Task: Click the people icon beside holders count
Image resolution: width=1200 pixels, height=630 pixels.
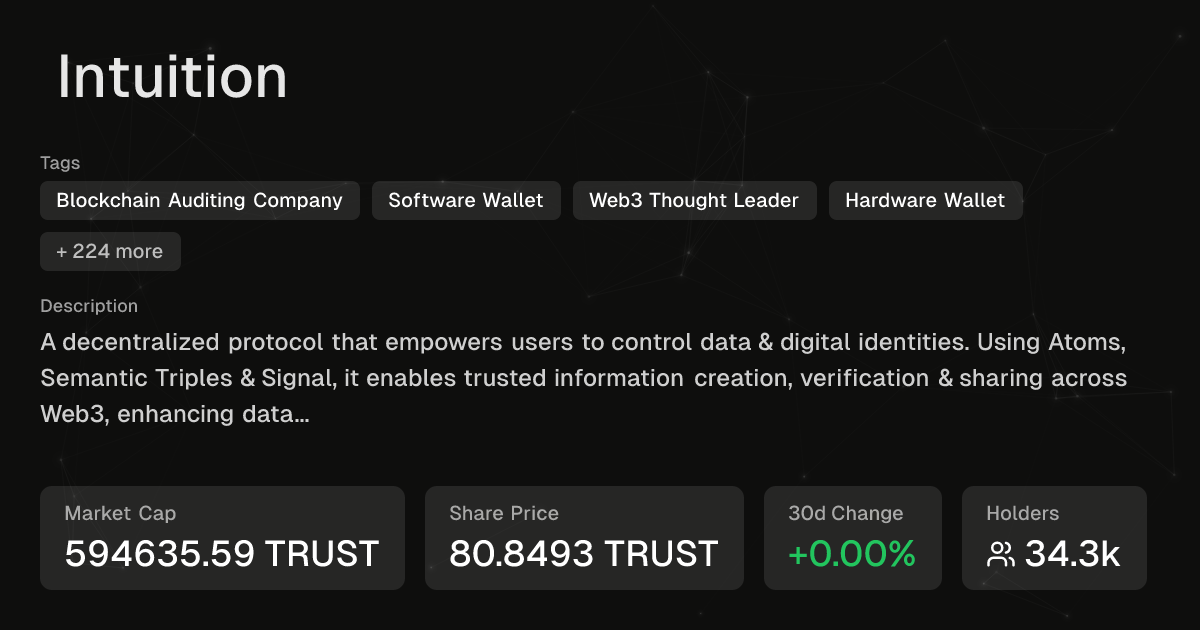Action: pos(1001,554)
